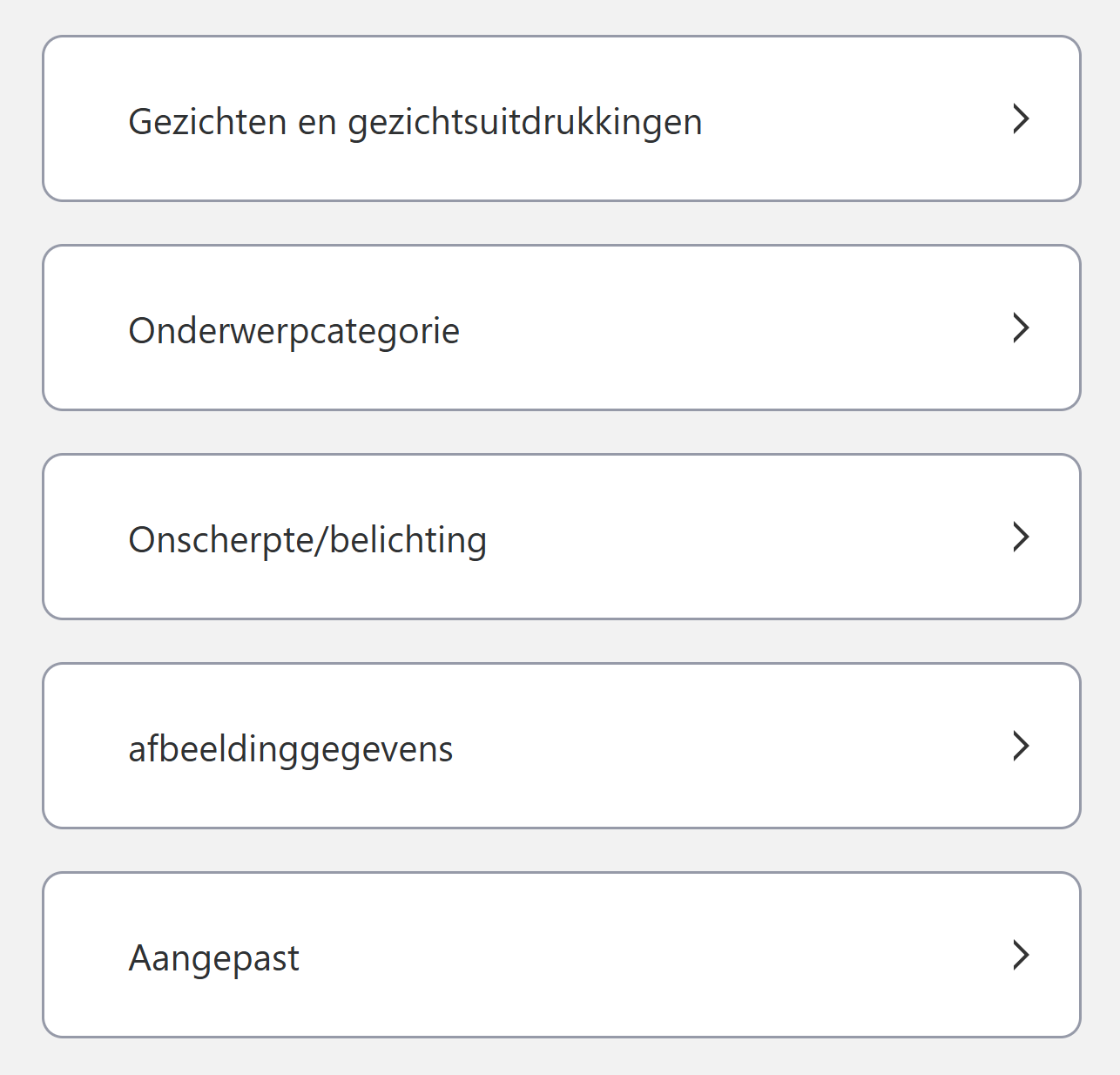This screenshot has width=1120, height=1075.
Task: Click the chevron in the Aangepast row
Action: [1021, 955]
